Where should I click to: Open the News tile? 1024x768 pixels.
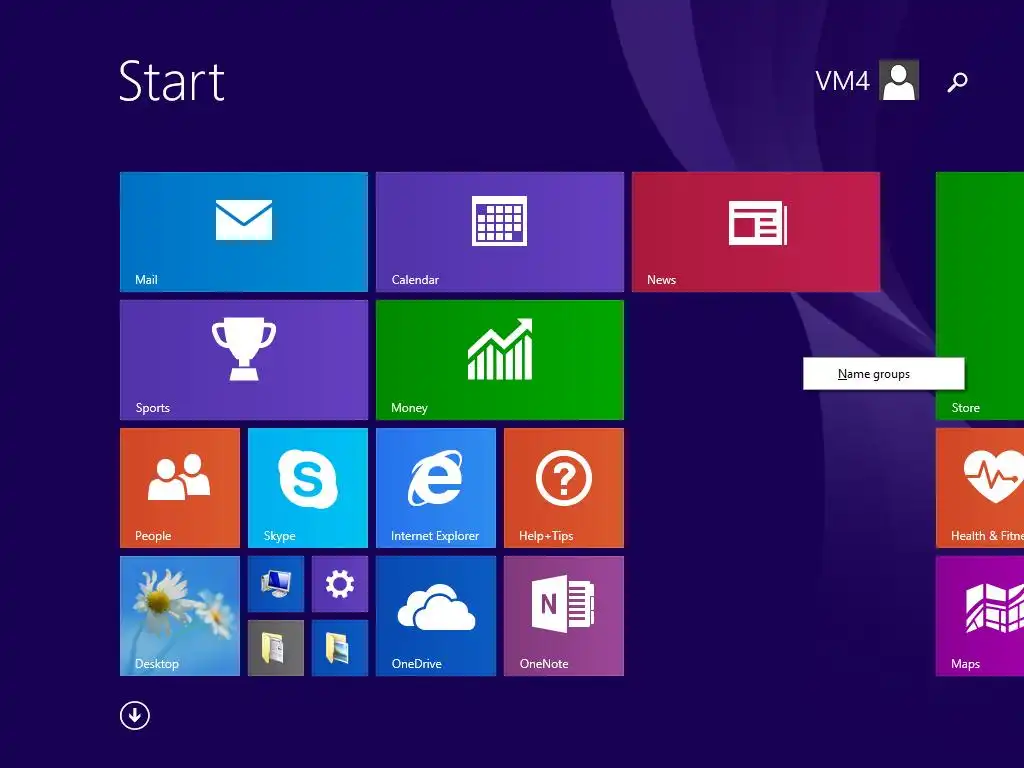click(x=756, y=232)
